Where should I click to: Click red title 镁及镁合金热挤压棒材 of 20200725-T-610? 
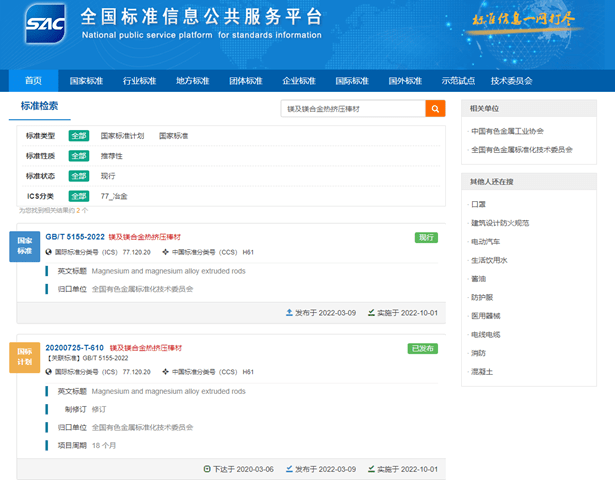tap(146, 348)
